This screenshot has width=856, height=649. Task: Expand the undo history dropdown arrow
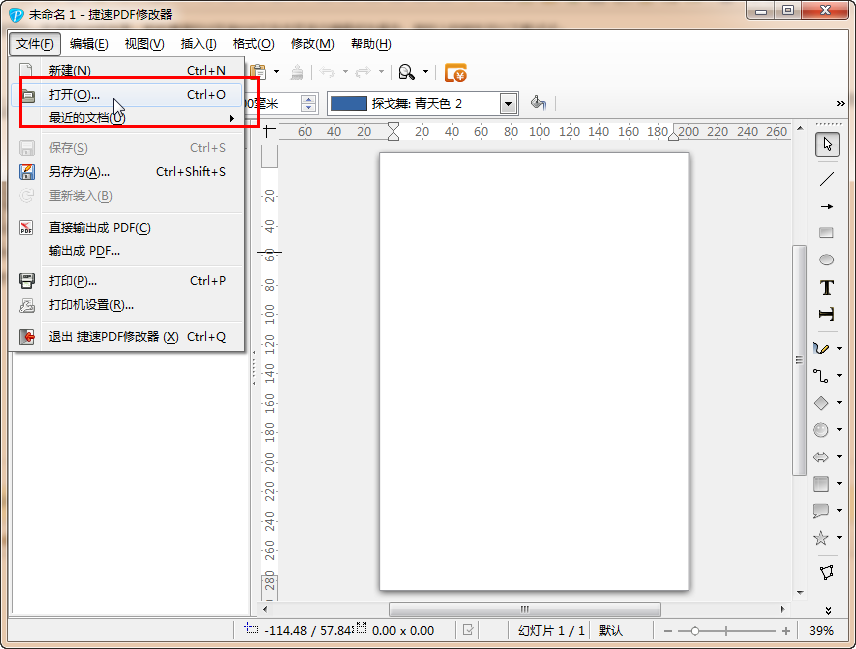pos(345,72)
